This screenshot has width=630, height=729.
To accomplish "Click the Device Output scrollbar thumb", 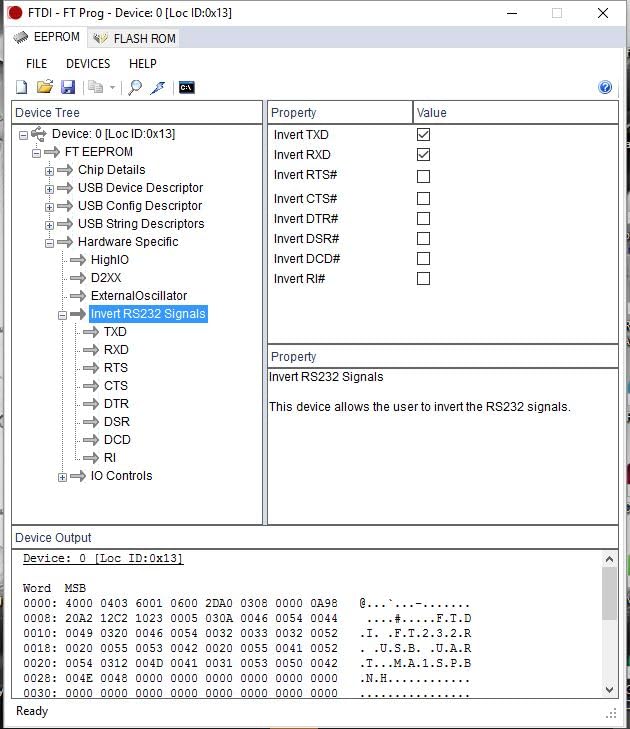I will 609,594.
